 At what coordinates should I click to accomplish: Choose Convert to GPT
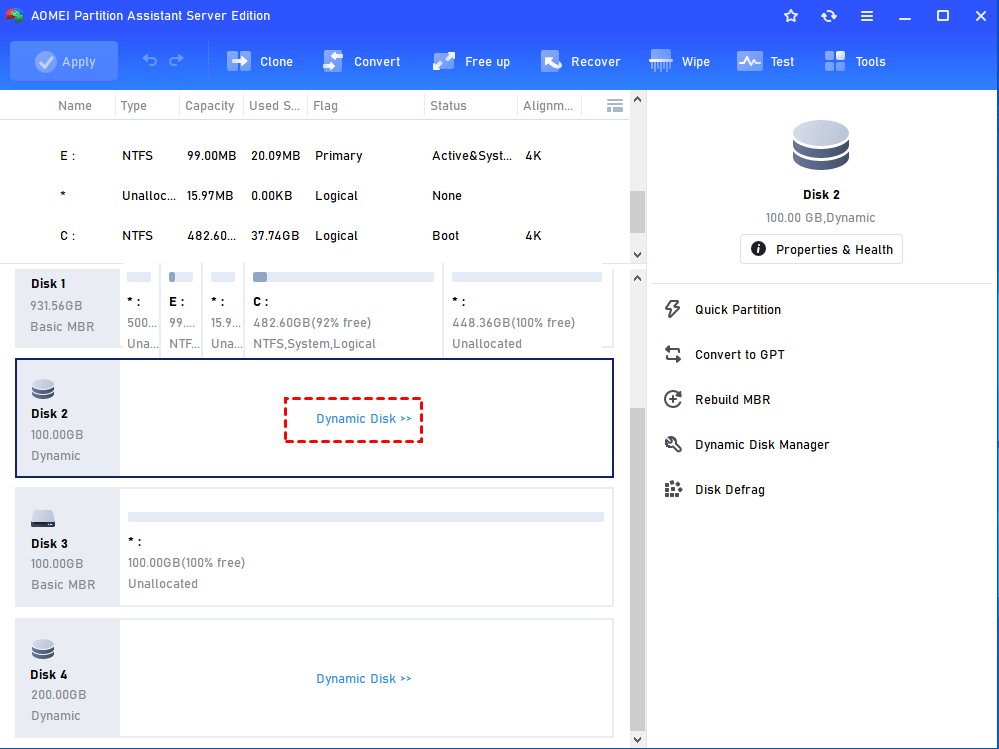(x=740, y=355)
